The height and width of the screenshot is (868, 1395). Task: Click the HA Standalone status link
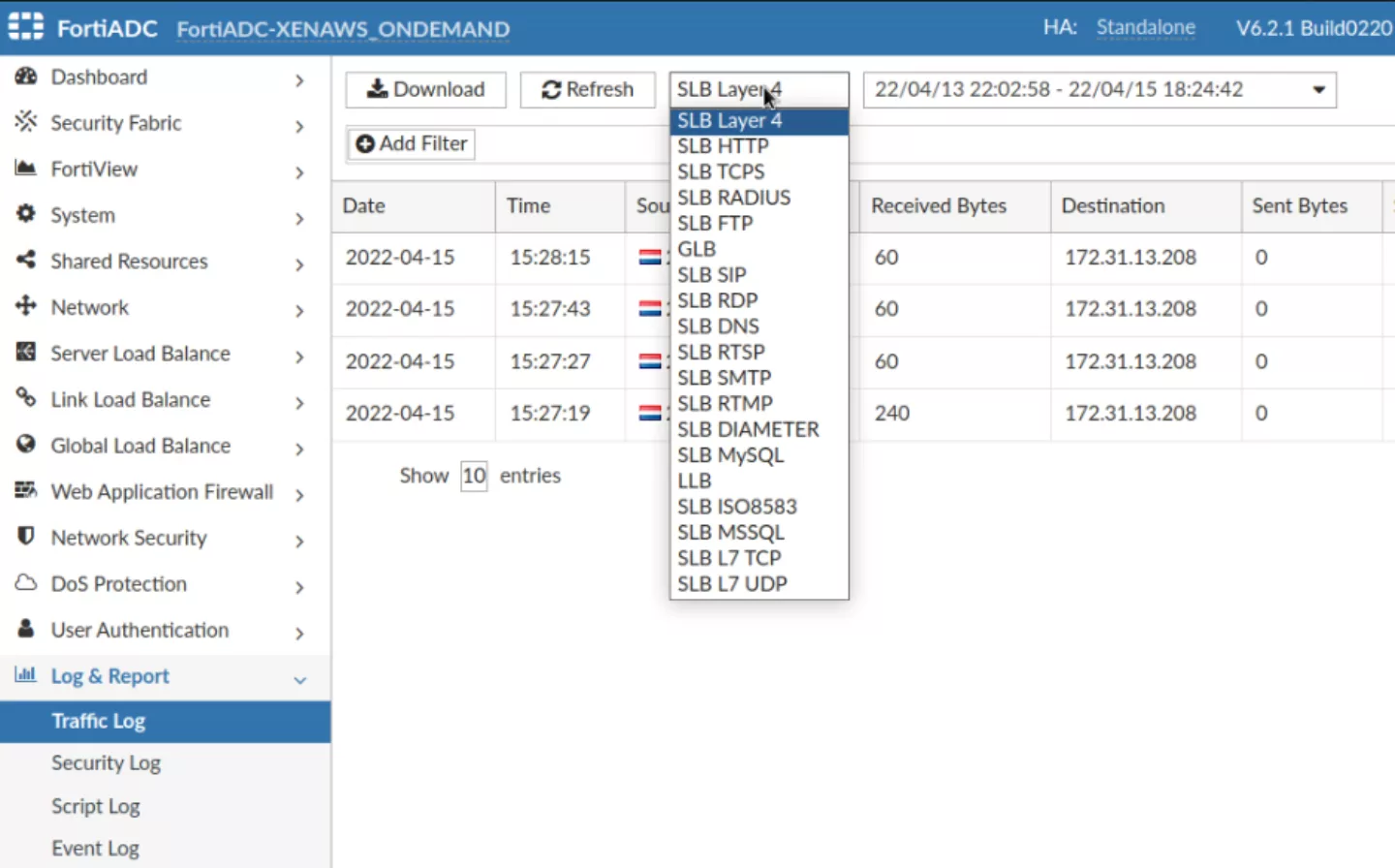point(1145,27)
